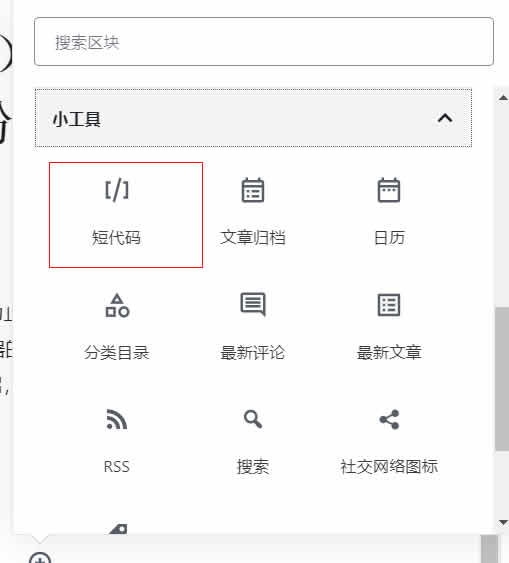Add the 最新评论 latest comments block
The image size is (509, 563).
pyautogui.click(x=253, y=329)
